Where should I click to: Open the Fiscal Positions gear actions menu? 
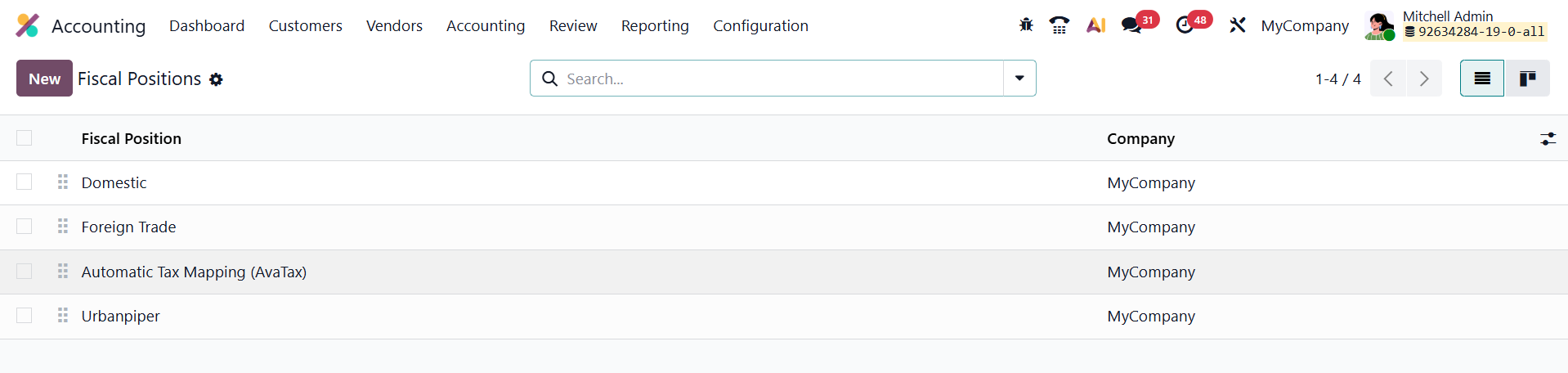pos(216,79)
